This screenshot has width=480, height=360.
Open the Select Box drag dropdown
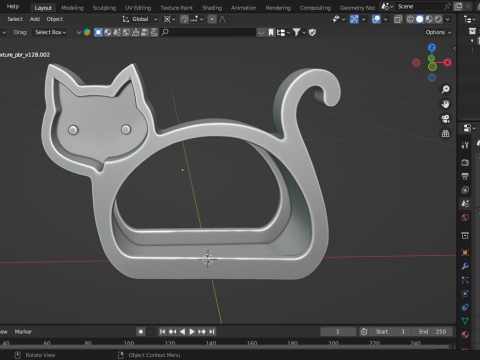click(x=50, y=32)
